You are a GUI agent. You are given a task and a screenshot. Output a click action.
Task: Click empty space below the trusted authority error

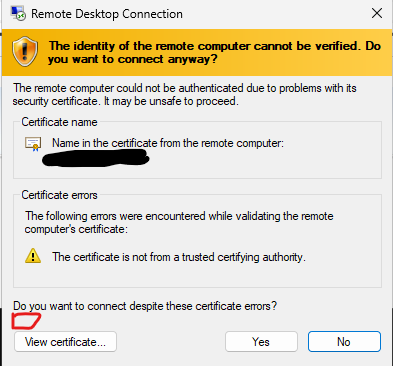tap(197, 276)
